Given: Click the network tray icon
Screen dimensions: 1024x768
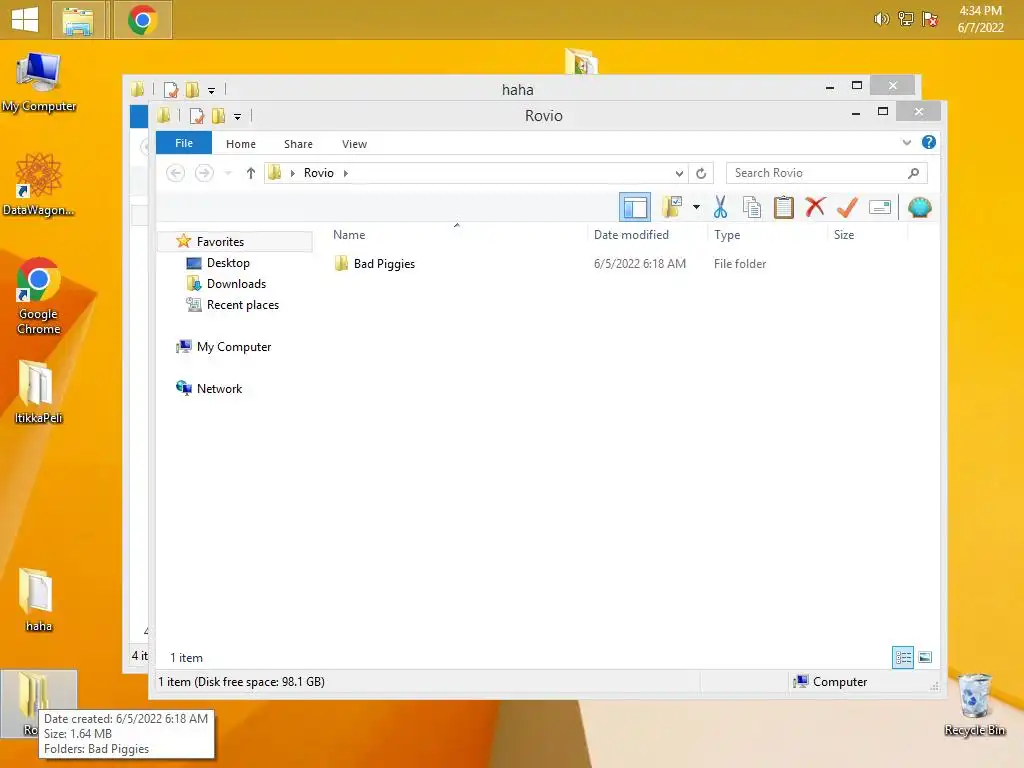Looking at the screenshot, I should point(905,19).
